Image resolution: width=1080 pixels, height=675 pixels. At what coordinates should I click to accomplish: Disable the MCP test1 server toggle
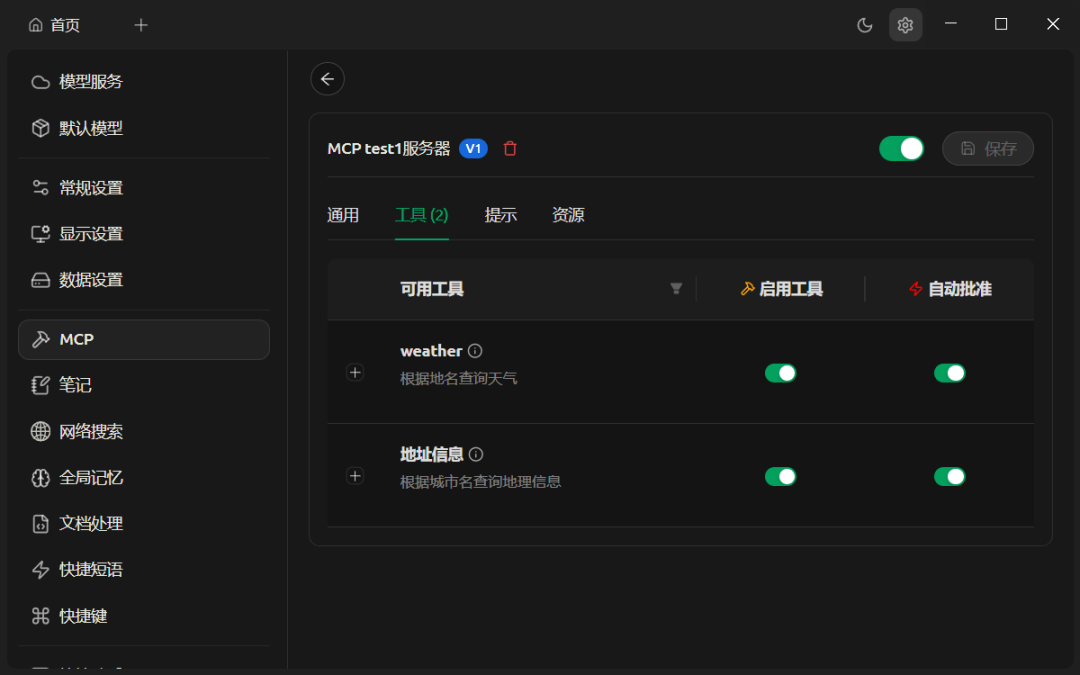(x=901, y=147)
